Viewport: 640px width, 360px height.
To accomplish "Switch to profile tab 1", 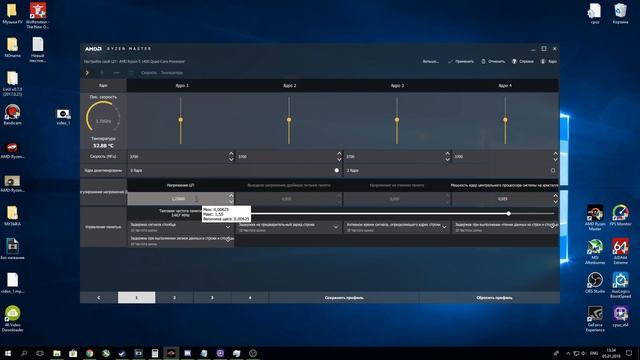I will pyautogui.click(x=136, y=298).
